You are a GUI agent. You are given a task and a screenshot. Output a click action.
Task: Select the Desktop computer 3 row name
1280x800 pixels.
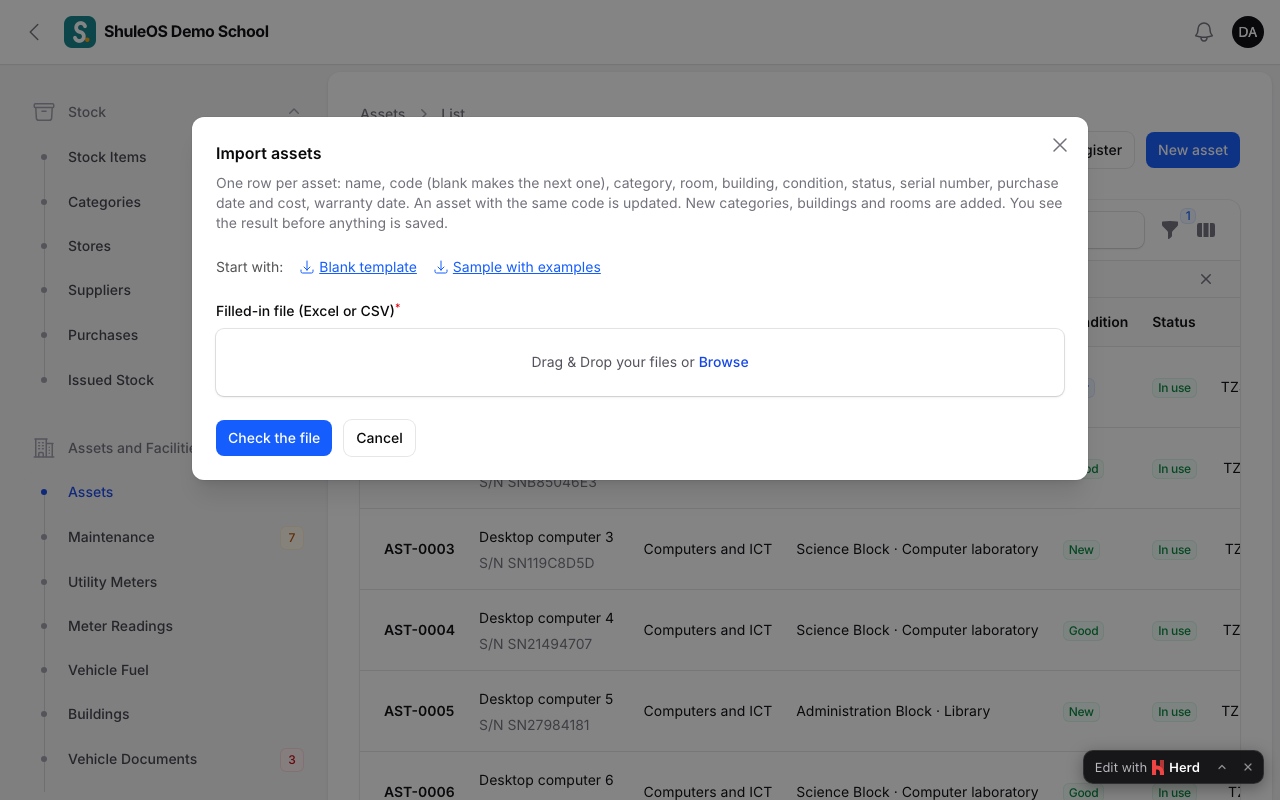[x=546, y=537]
